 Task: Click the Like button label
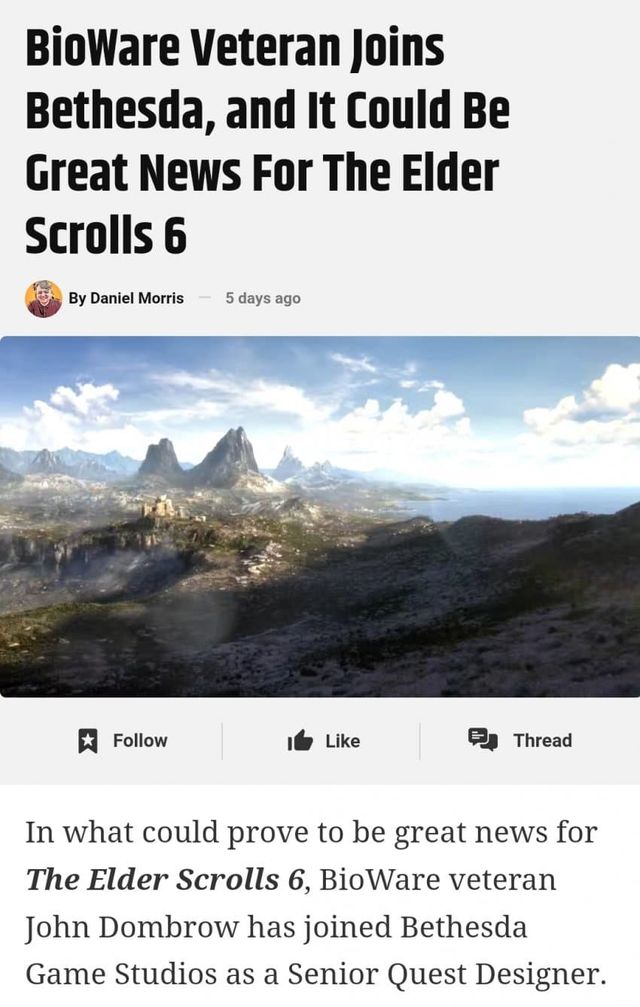point(342,741)
